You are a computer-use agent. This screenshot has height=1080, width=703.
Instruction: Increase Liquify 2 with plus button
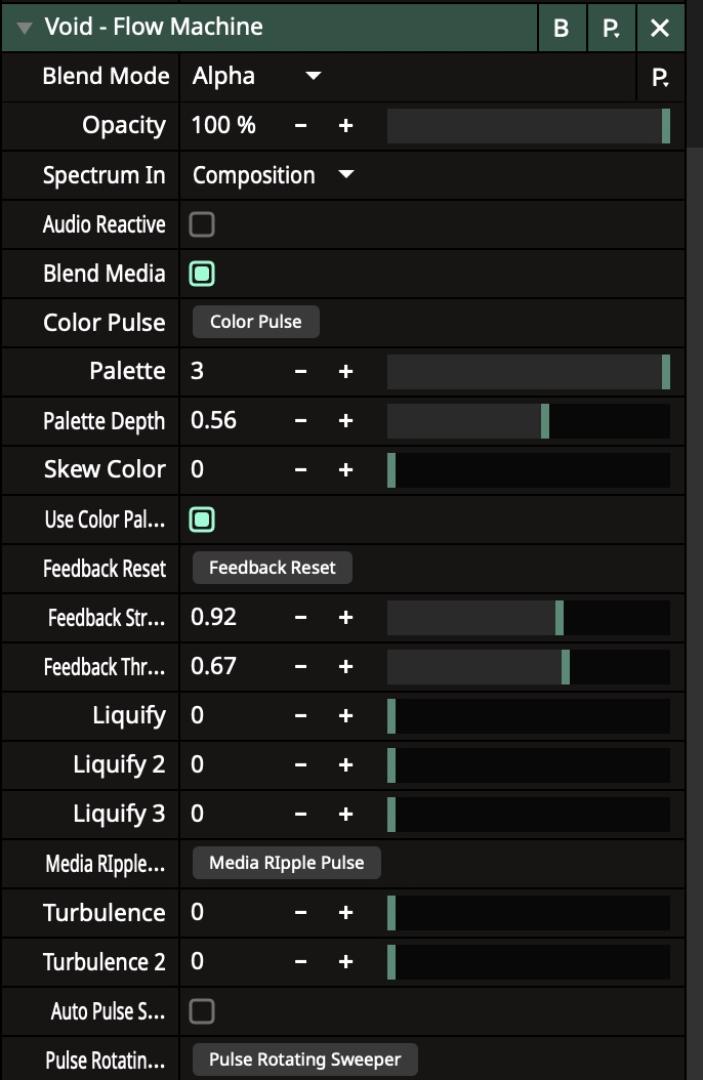click(x=346, y=765)
